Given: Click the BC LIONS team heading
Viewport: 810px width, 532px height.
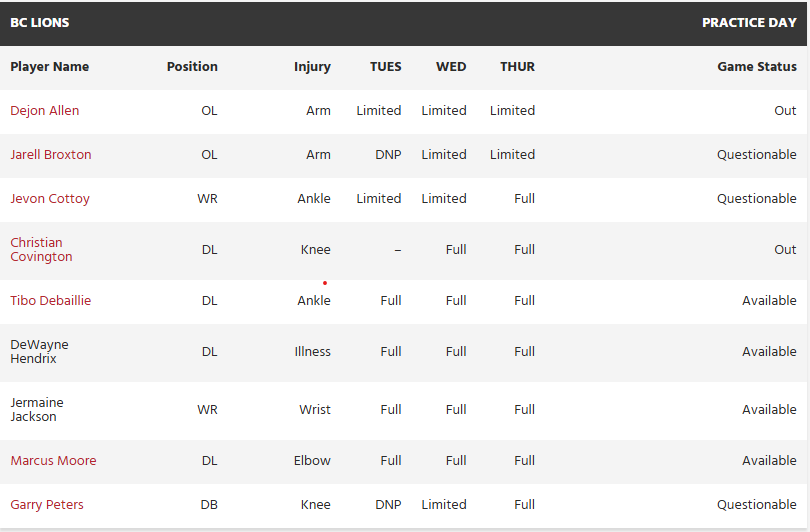Looking at the screenshot, I should pos(40,22).
